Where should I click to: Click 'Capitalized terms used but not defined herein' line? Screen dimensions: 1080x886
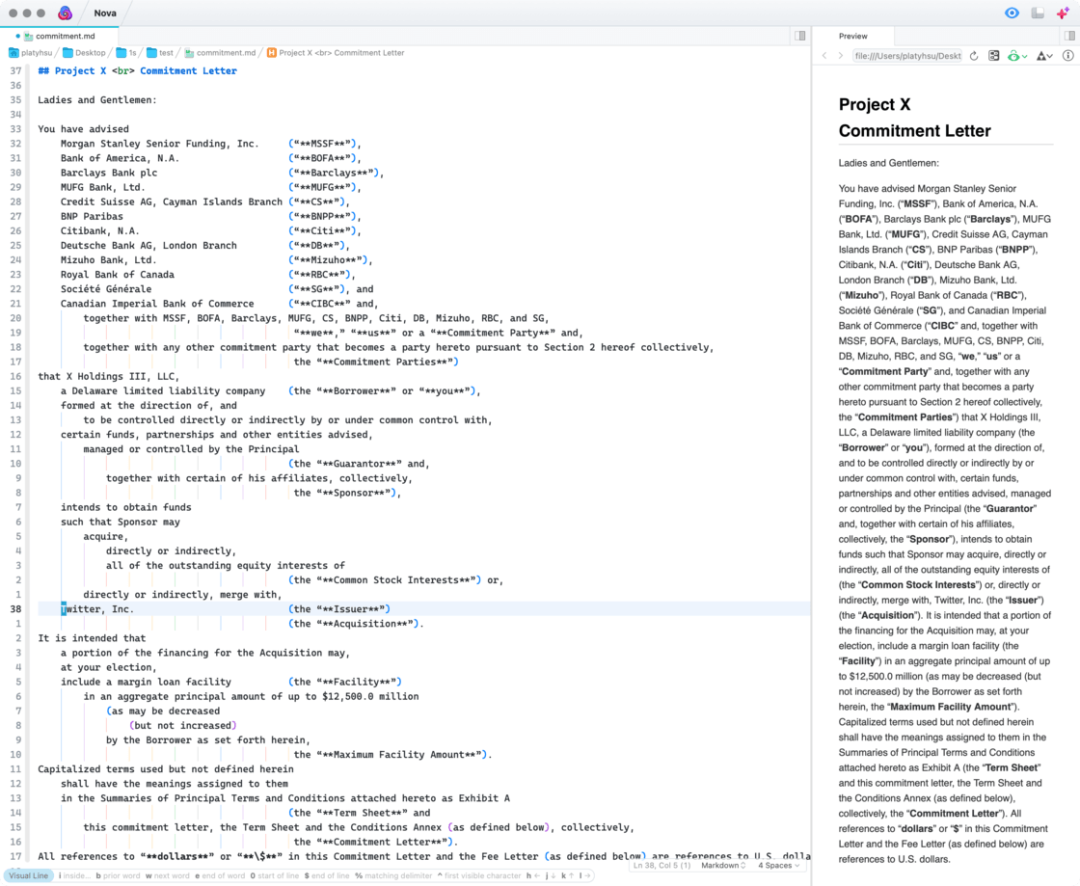[x=165, y=769]
